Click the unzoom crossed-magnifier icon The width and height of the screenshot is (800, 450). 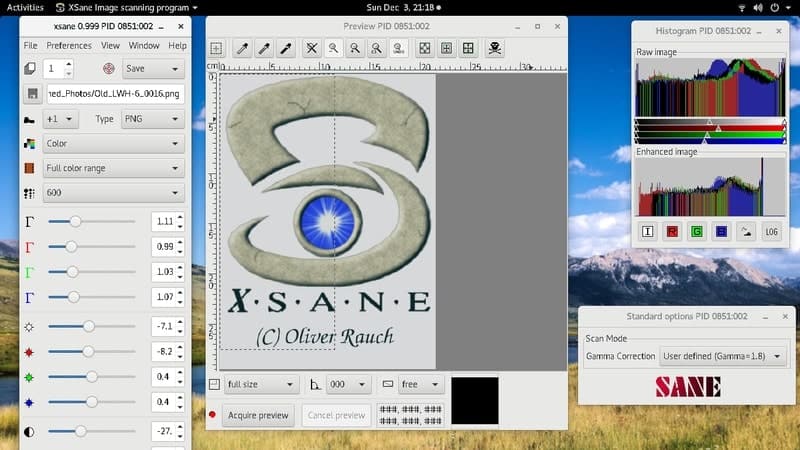(312, 48)
